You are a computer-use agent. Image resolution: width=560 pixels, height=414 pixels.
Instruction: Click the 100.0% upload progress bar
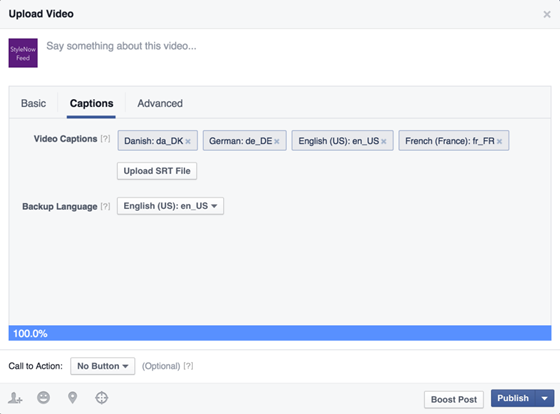tap(280, 333)
